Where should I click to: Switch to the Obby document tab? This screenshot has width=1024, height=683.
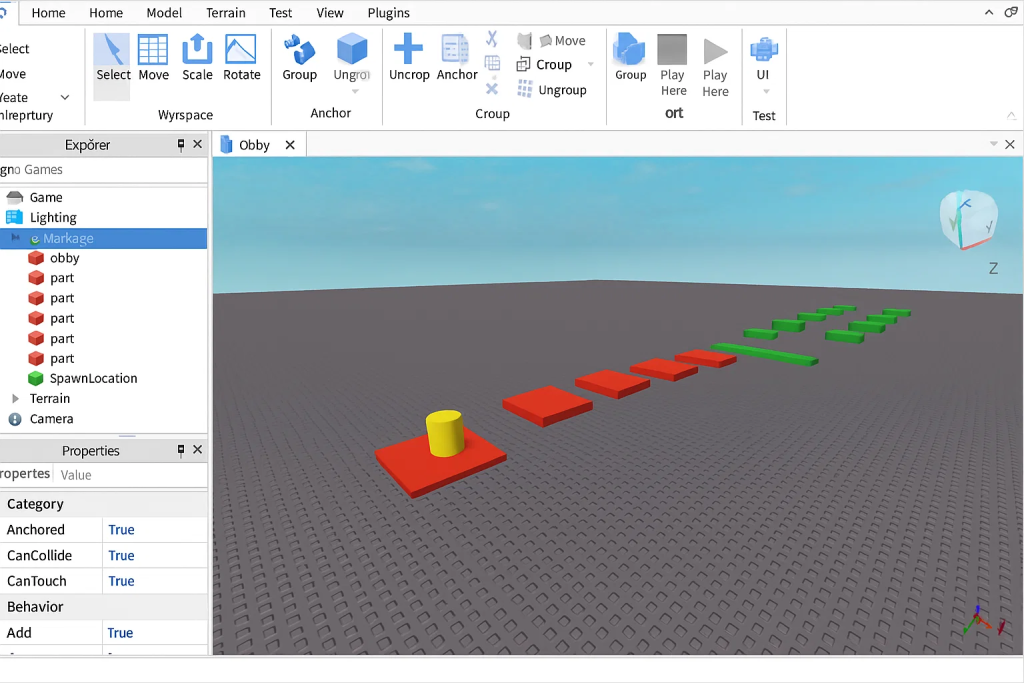pyautogui.click(x=254, y=145)
